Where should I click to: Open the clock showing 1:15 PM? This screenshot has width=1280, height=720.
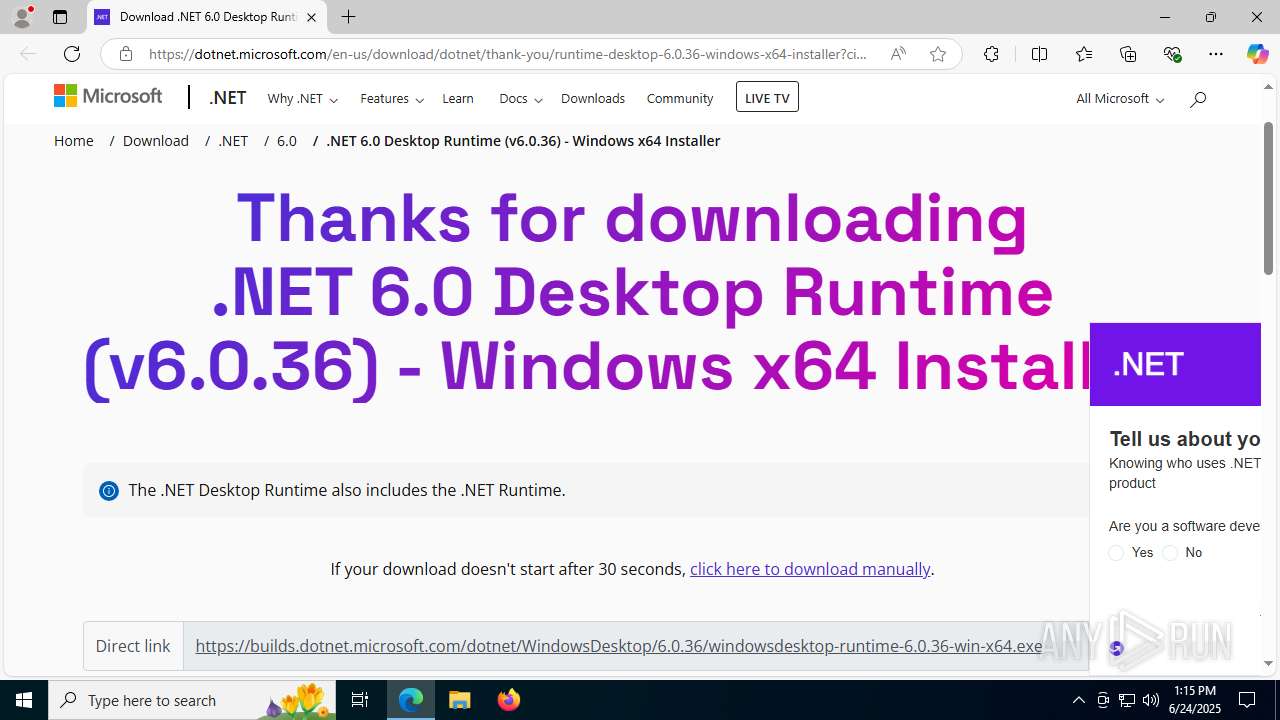pyautogui.click(x=1195, y=700)
